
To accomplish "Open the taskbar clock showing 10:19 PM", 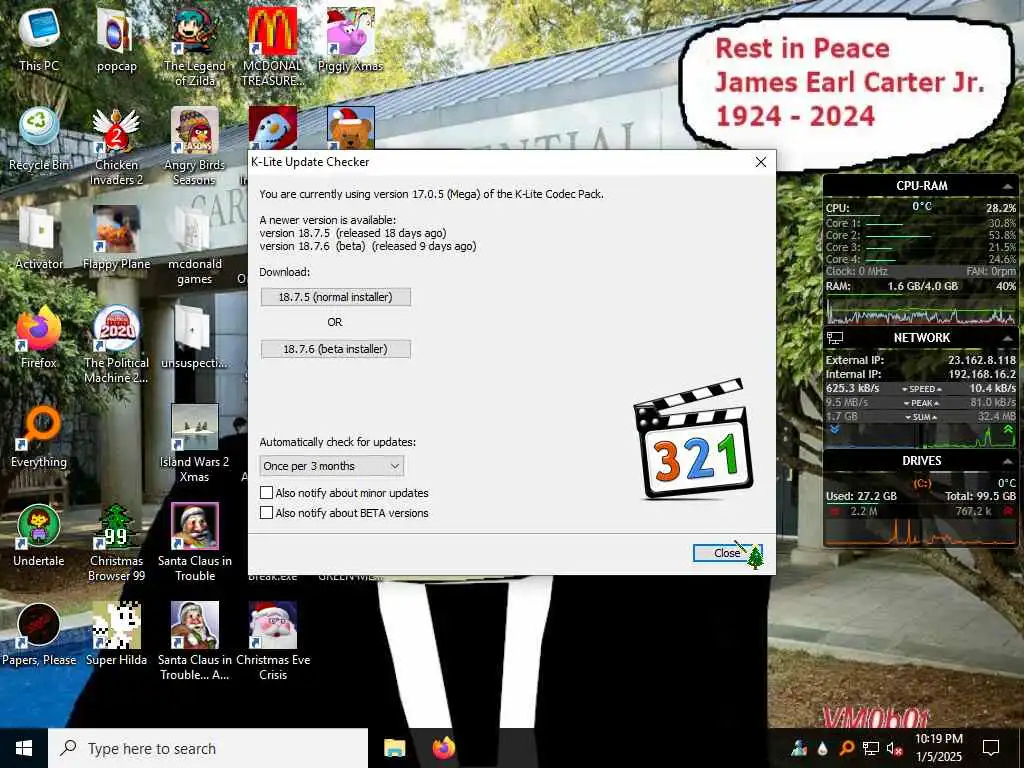I will point(938,748).
